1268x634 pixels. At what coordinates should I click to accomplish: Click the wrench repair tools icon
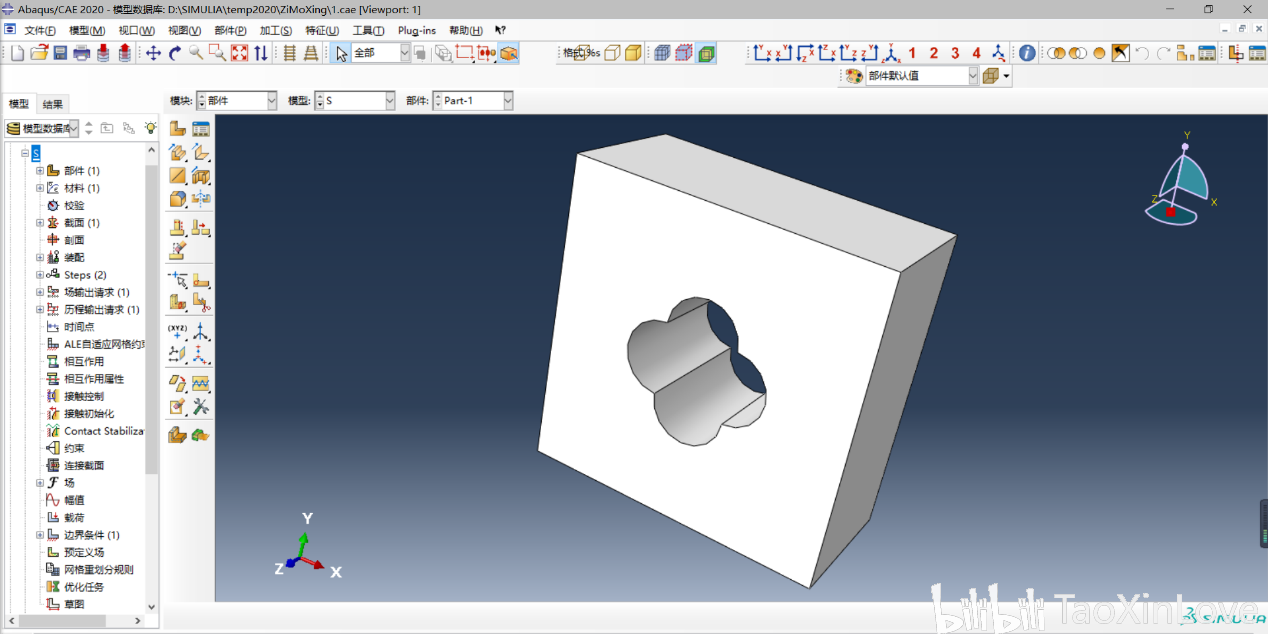click(x=201, y=407)
